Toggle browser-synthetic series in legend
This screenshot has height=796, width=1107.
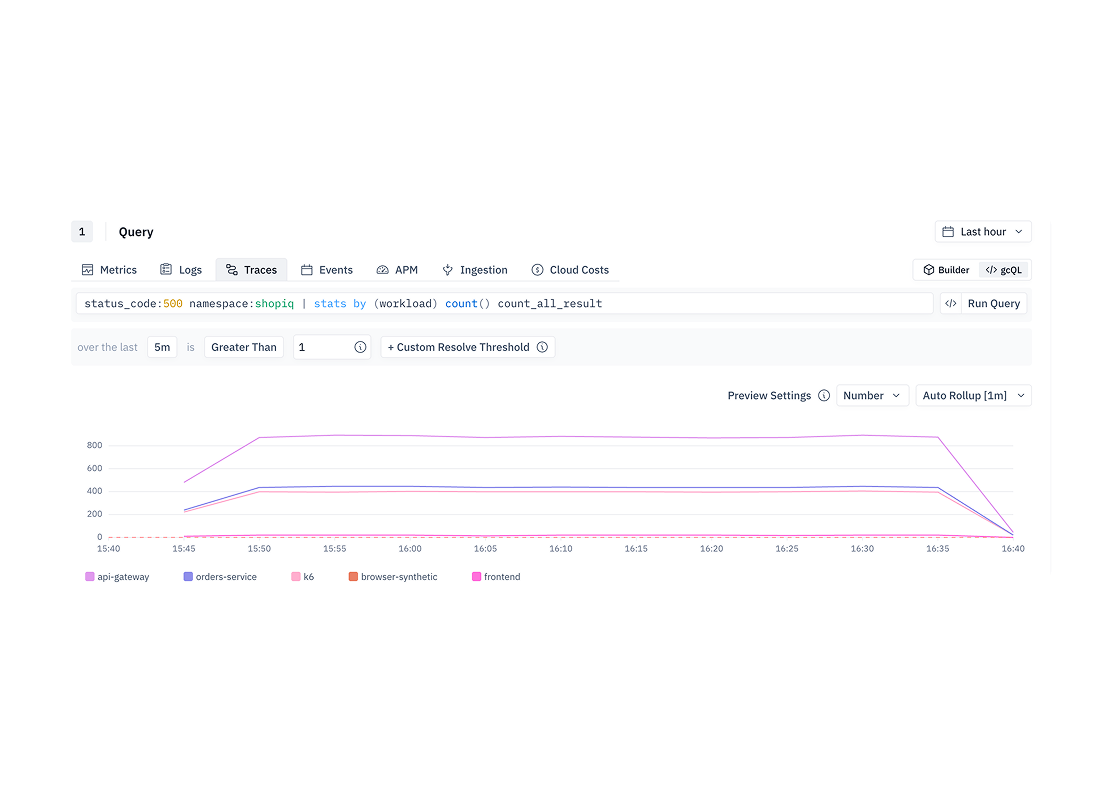393,577
